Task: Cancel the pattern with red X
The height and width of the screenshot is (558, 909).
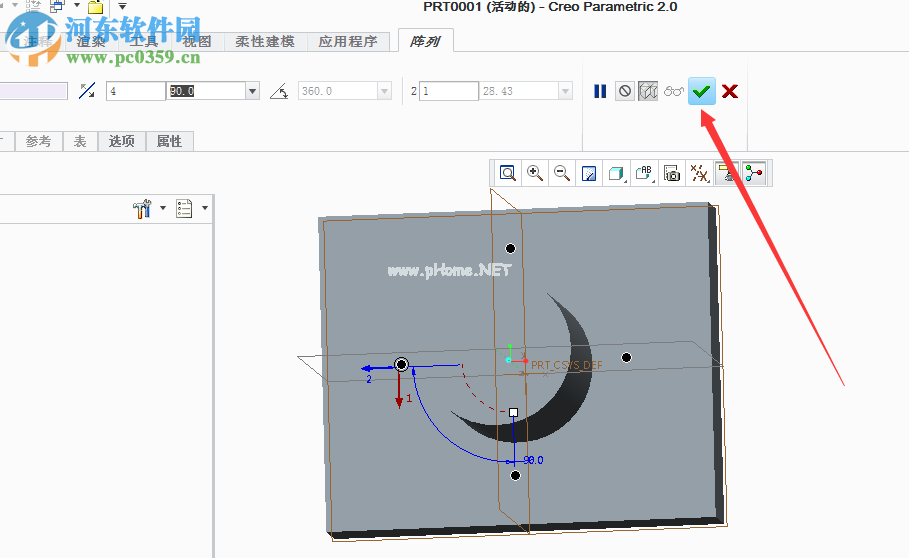Action: tap(730, 91)
